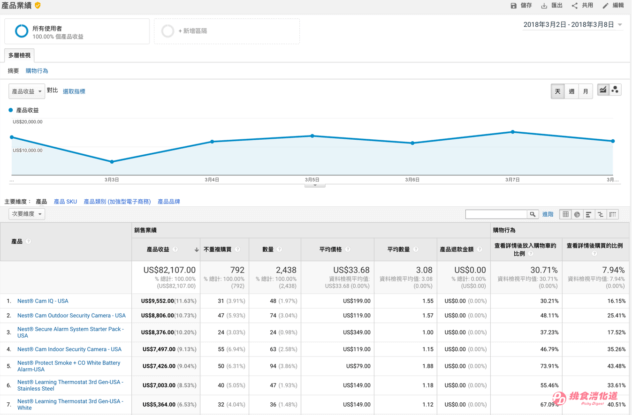Open Nest Cam IQ - USA product
The width and height of the screenshot is (632, 415).
click(x=43, y=301)
